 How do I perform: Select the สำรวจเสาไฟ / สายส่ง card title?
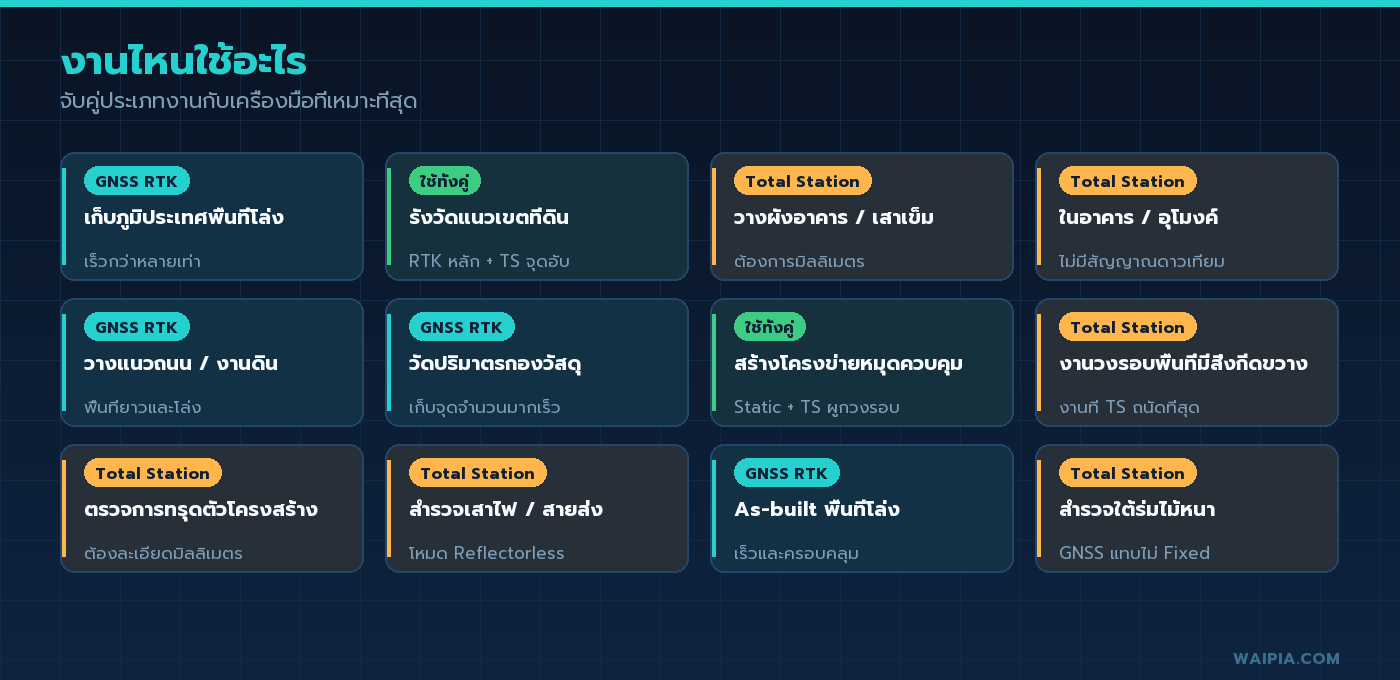tap(506, 509)
